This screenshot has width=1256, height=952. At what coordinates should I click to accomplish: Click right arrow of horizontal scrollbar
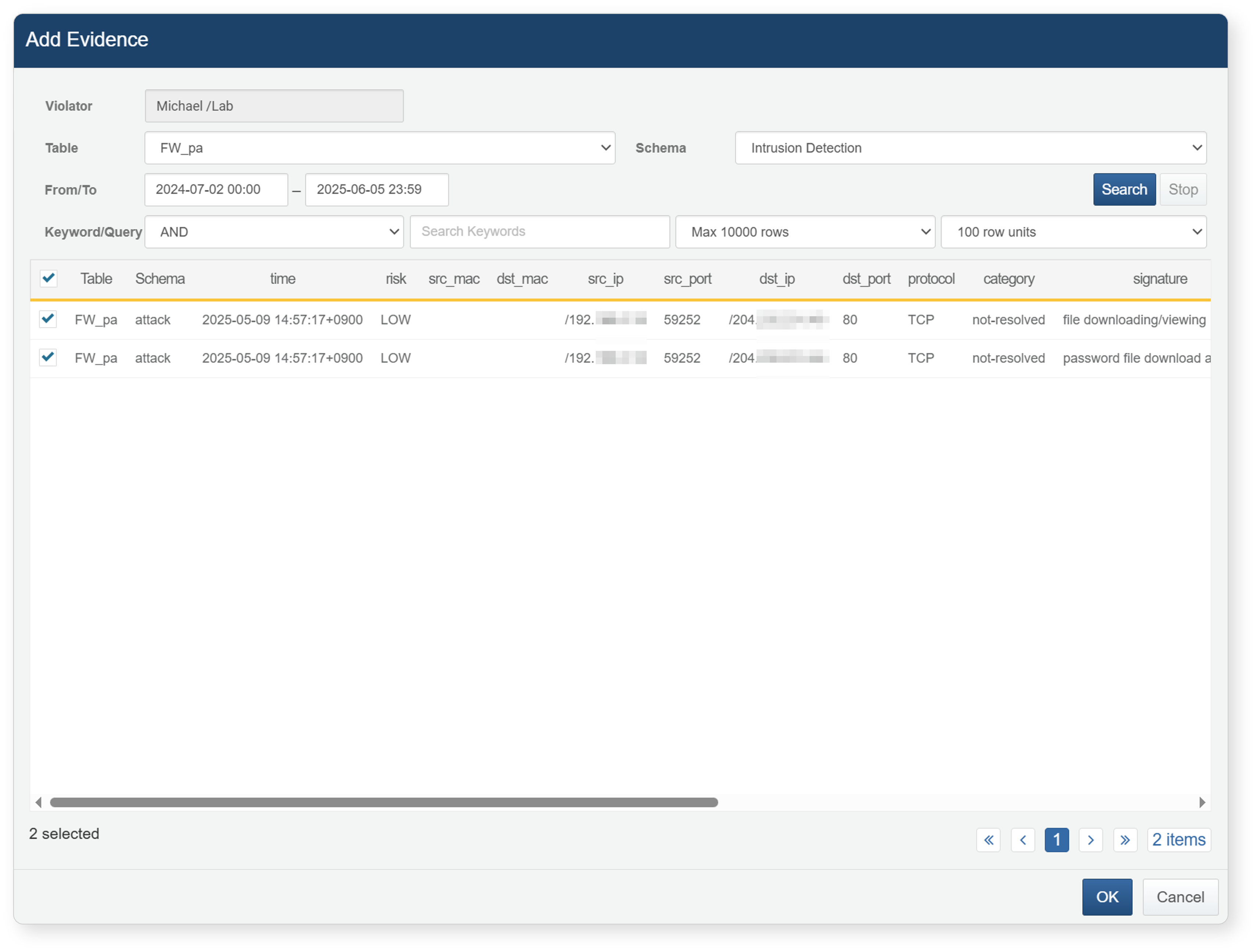pyautogui.click(x=1202, y=802)
